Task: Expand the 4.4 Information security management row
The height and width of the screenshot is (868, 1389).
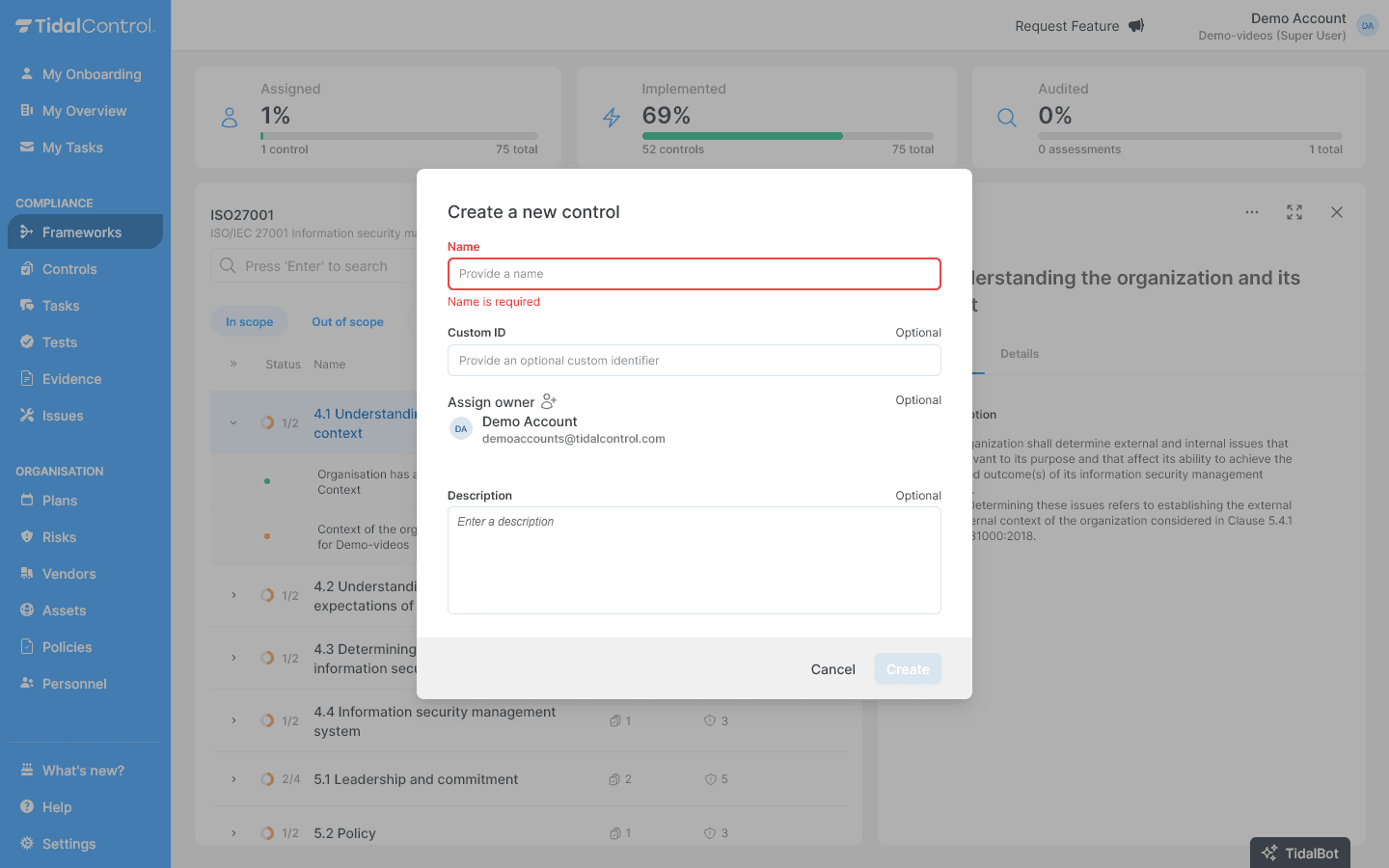Action: click(232, 720)
